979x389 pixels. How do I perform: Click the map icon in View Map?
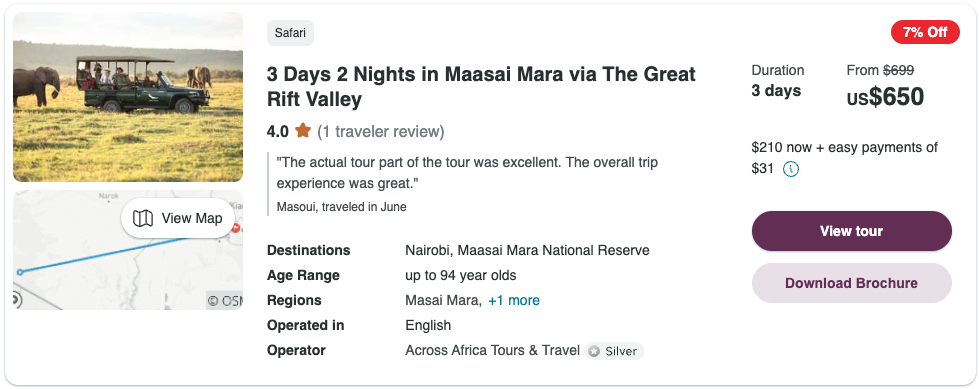click(143, 218)
